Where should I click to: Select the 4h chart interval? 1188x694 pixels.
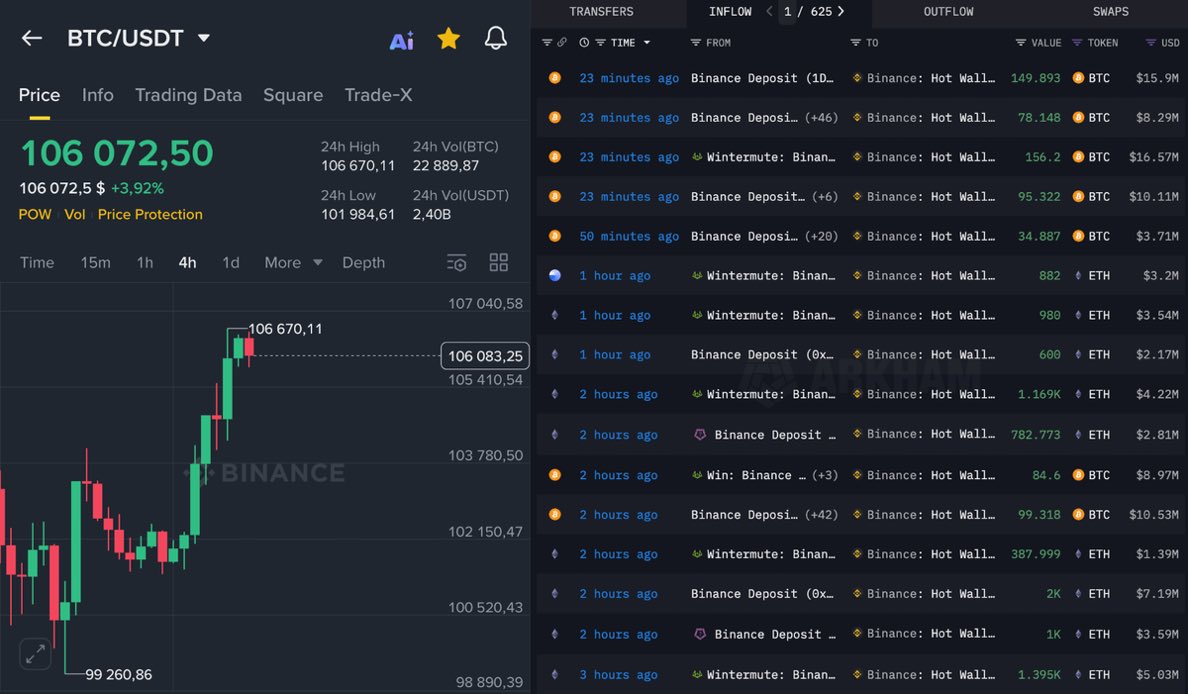[x=187, y=262]
